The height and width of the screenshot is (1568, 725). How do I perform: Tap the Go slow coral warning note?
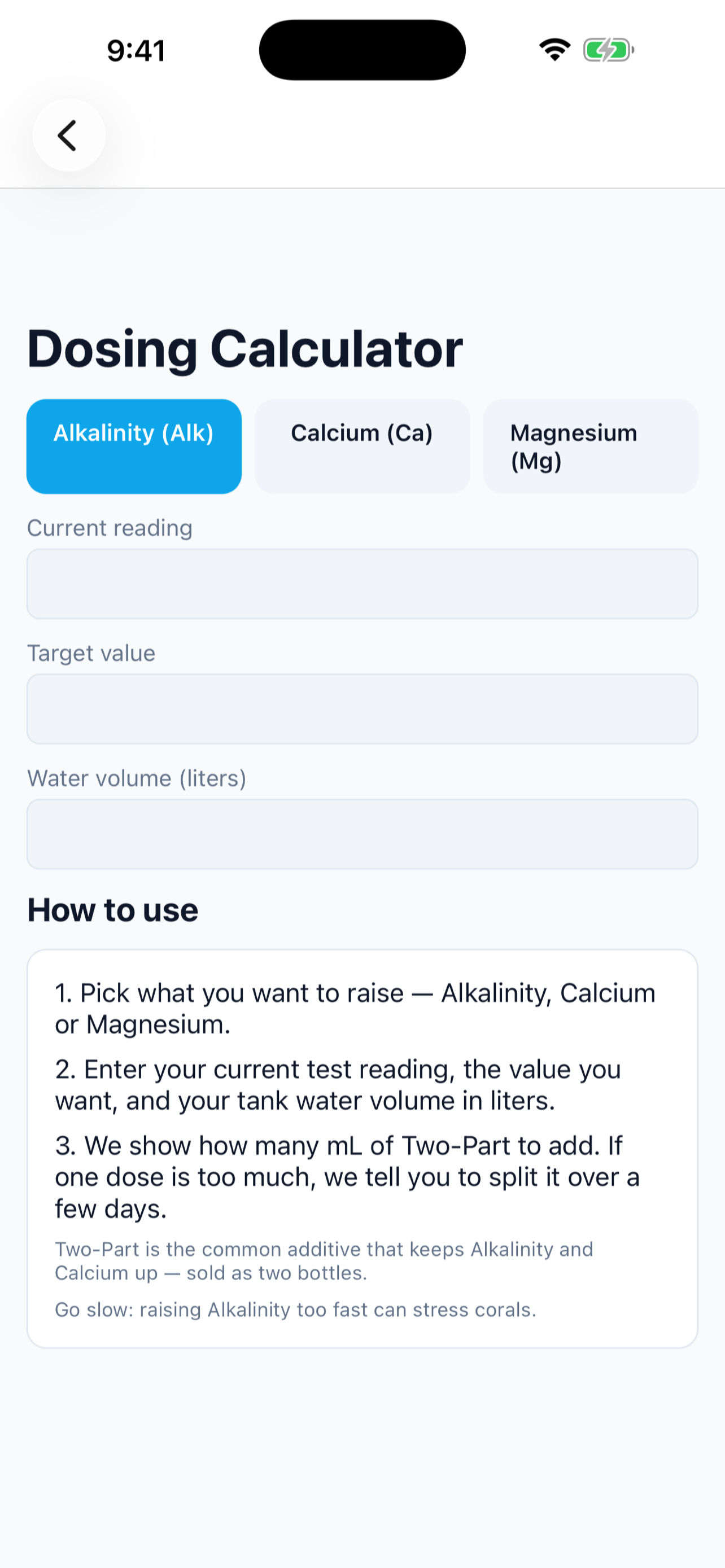coord(295,1309)
